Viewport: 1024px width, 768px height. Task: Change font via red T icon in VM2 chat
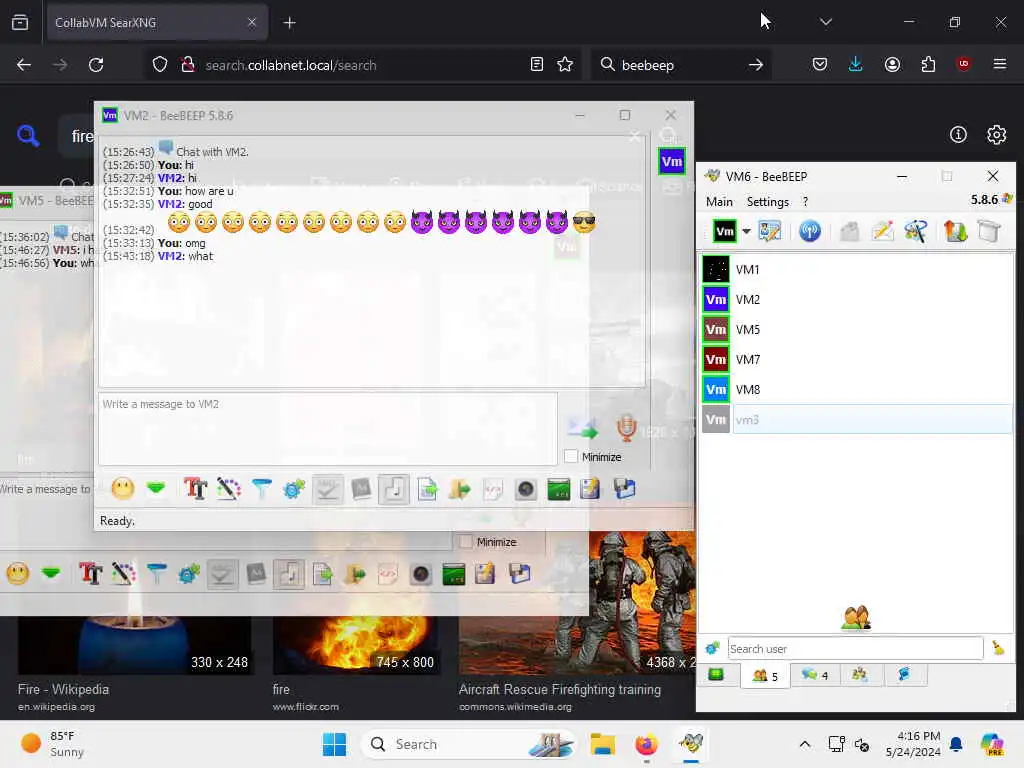click(195, 488)
